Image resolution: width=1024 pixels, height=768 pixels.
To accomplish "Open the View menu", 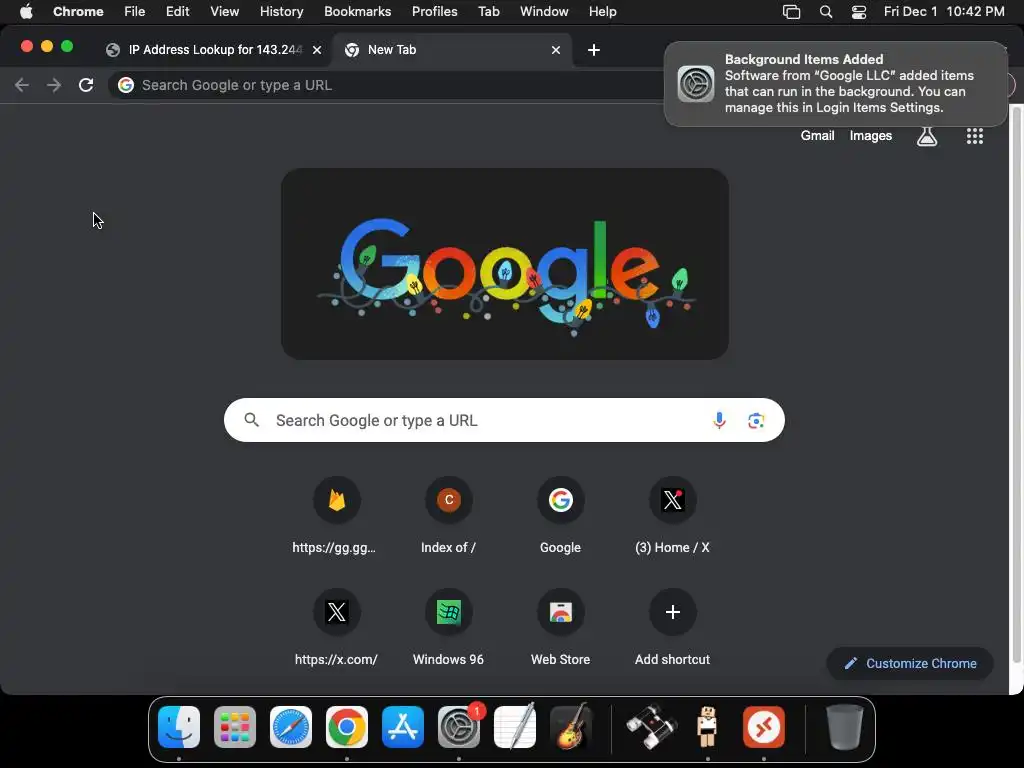I will pos(224,11).
